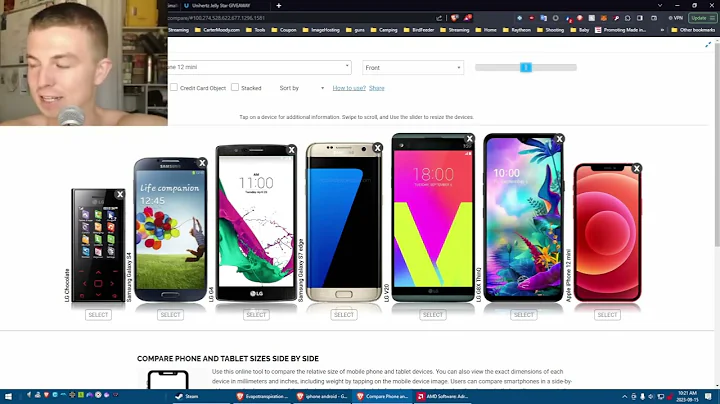
Task: Click the translate extension icon in toolbar
Action: point(544,18)
